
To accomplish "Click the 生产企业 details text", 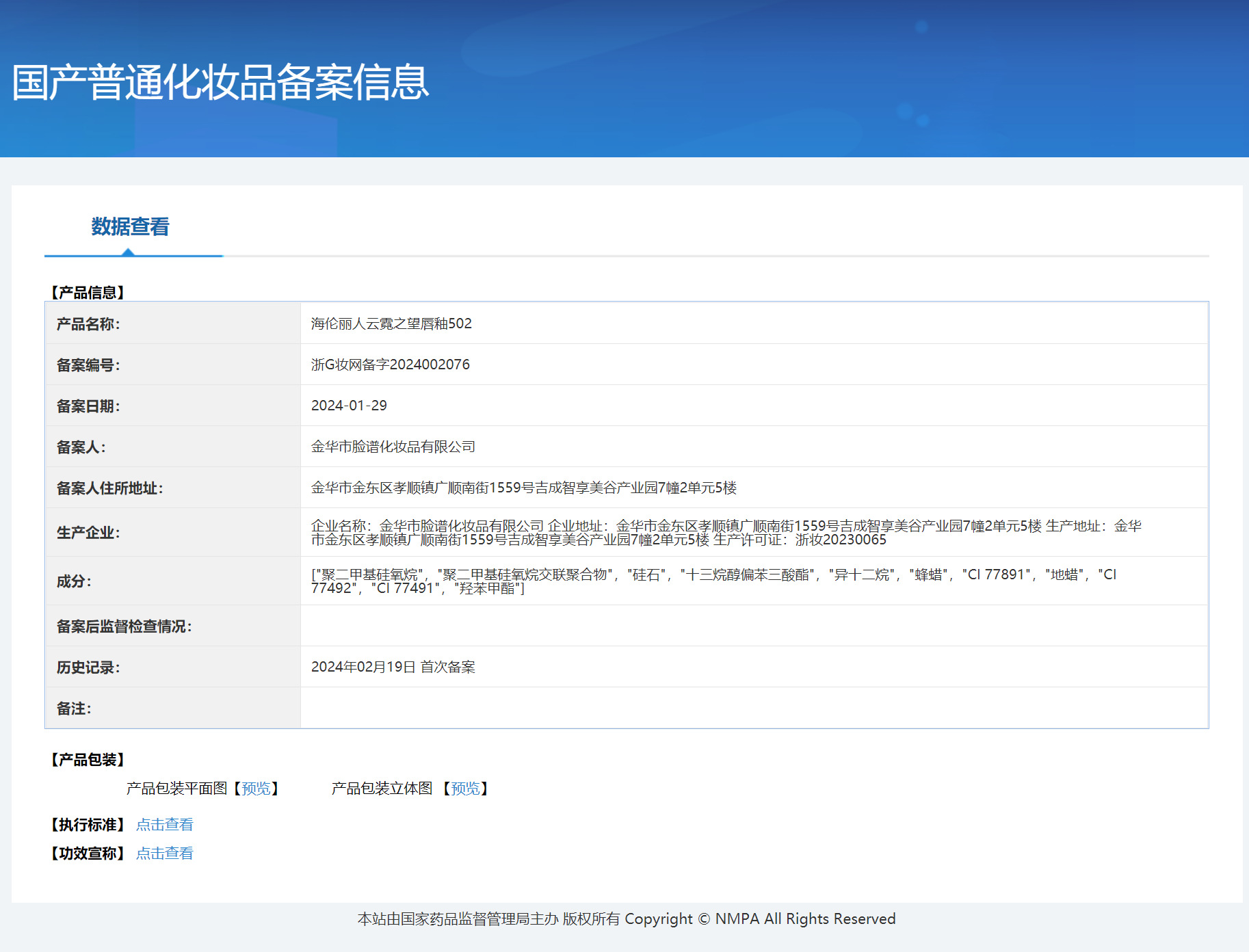I will pos(726,533).
